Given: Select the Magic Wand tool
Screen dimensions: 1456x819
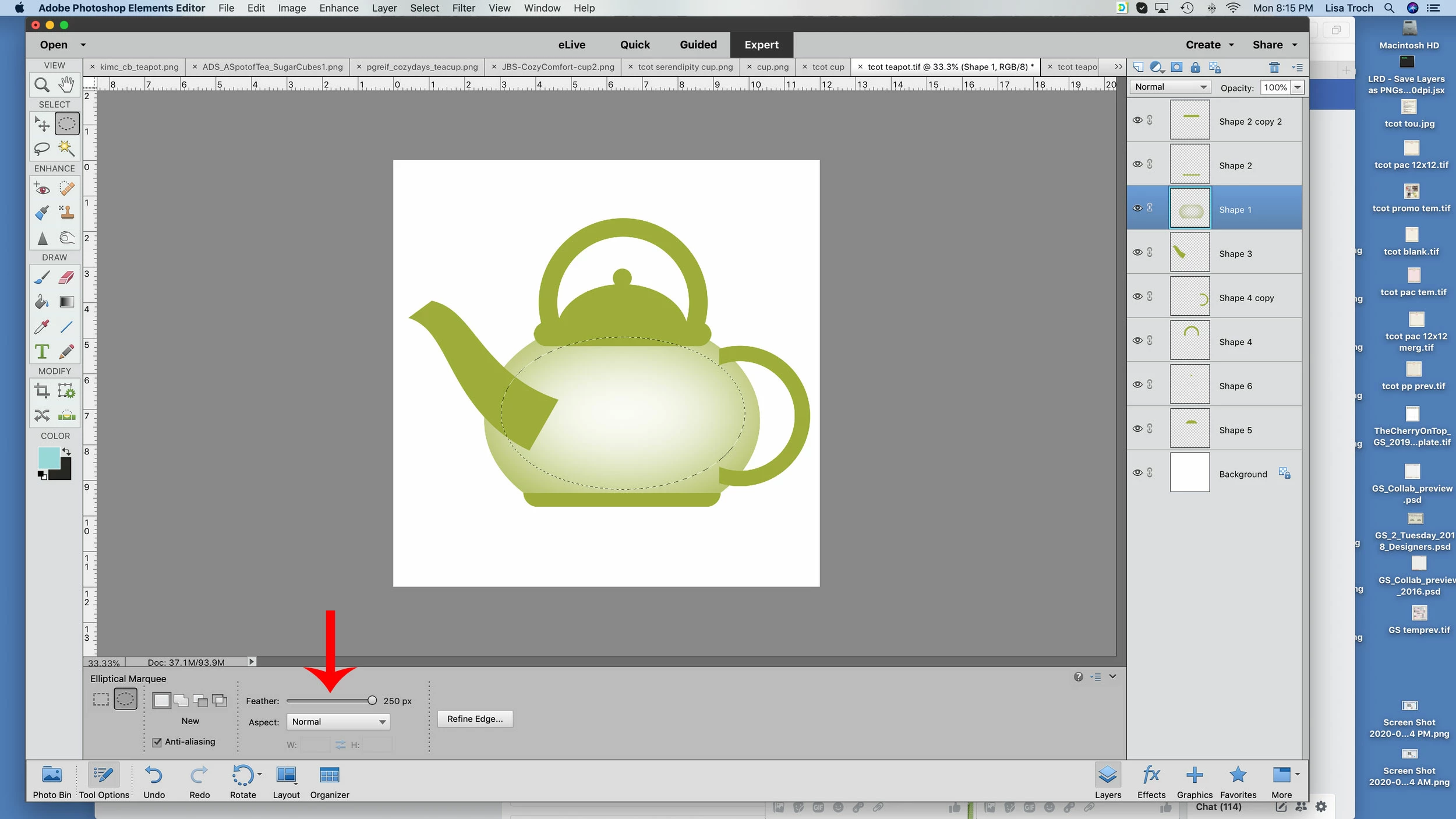Looking at the screenshot, I should pyautogui.click(x=66, y=148).
